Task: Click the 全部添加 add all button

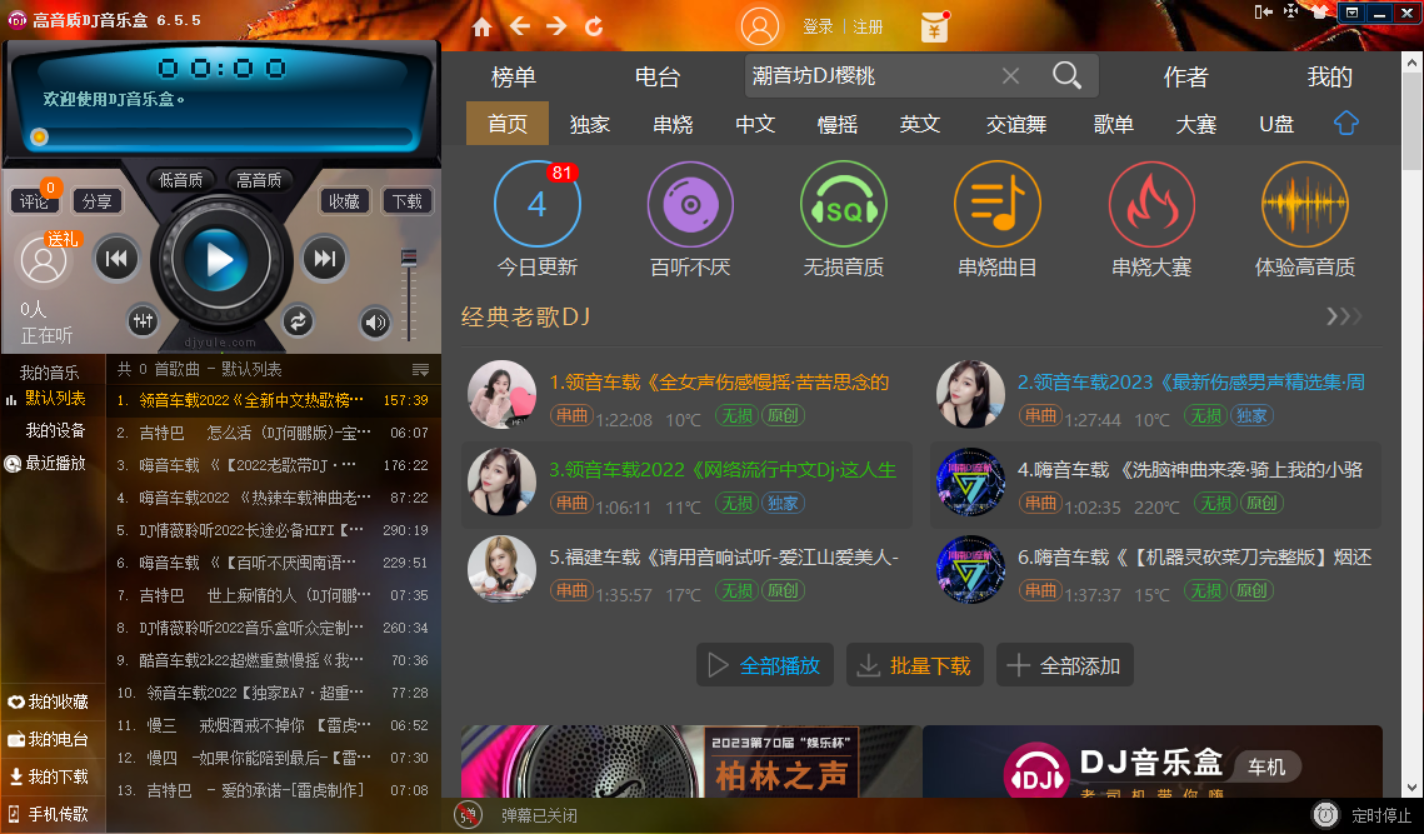Action: pos(1065,665)
